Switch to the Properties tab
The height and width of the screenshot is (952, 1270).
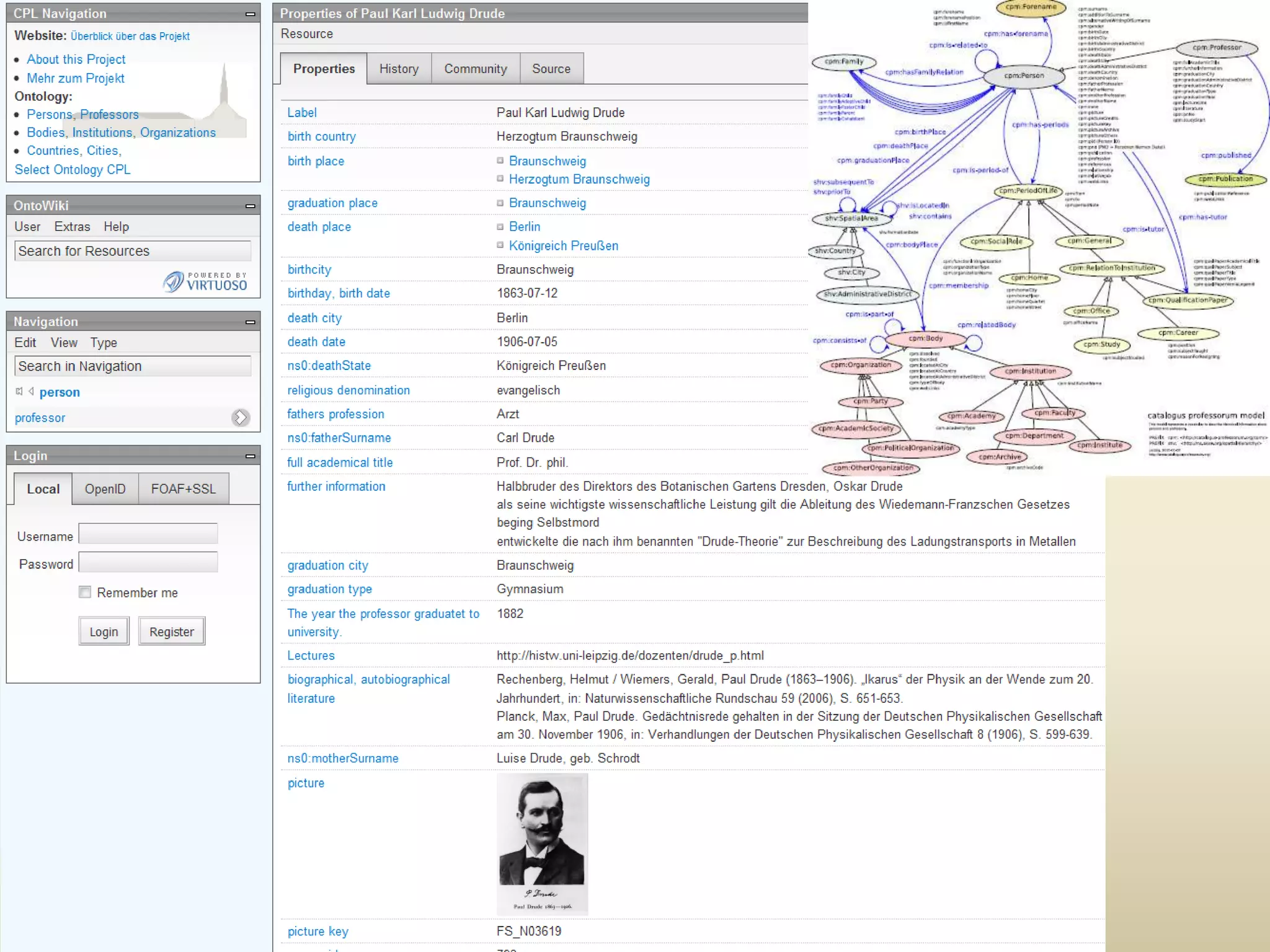(x=324, y=69)
